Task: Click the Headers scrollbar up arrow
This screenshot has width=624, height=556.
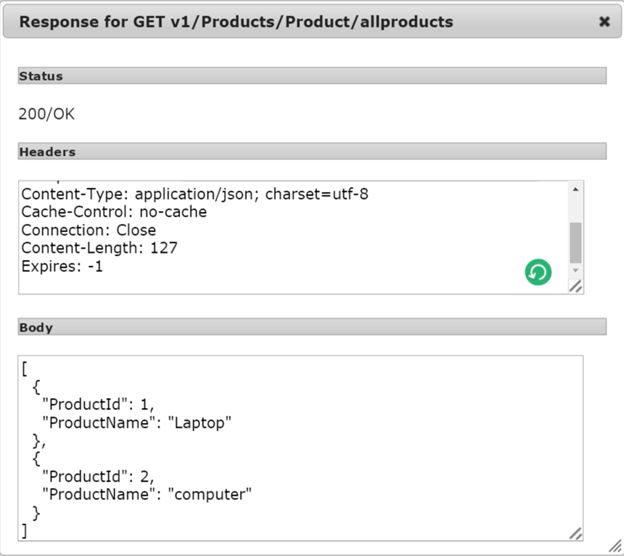Action: (x=575, y=189)
